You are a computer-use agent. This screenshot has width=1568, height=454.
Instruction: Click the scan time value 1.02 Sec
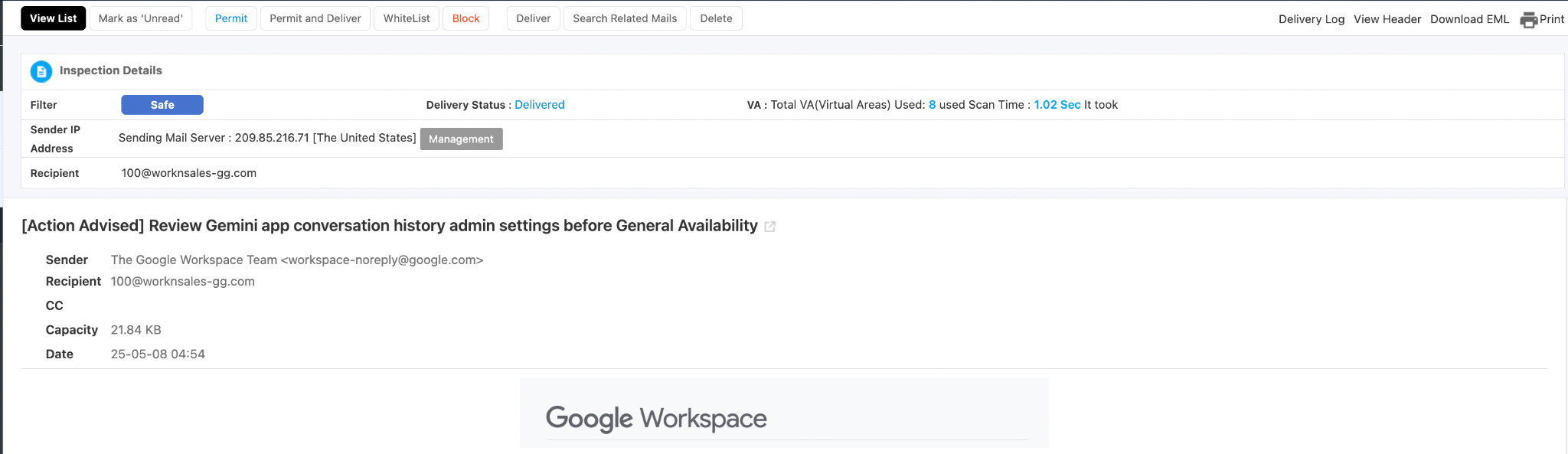(x=1057, y=105)
